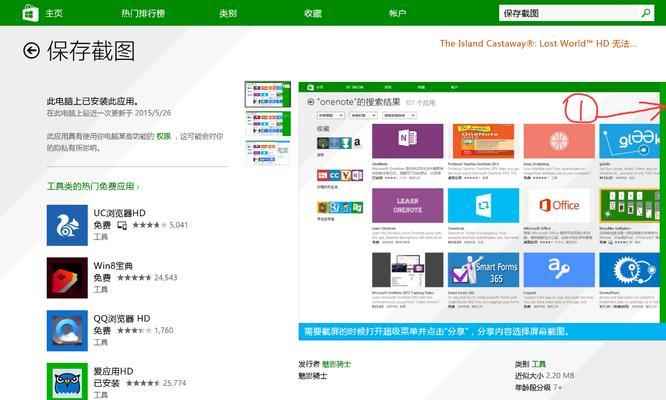Screen dimensions: 666x400
Task: Open The Island Castaway Lost World notification link
Action: point(538,43)
